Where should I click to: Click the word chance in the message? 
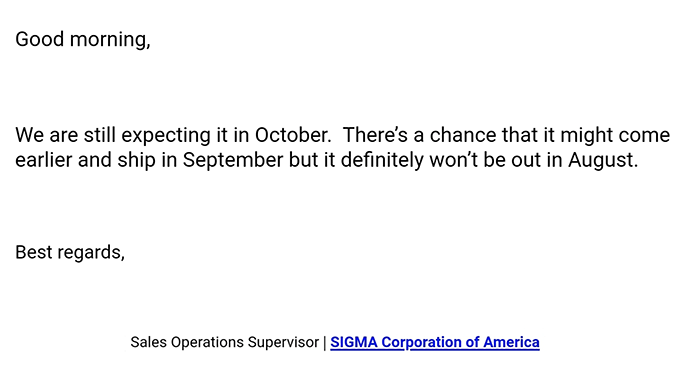463,135
